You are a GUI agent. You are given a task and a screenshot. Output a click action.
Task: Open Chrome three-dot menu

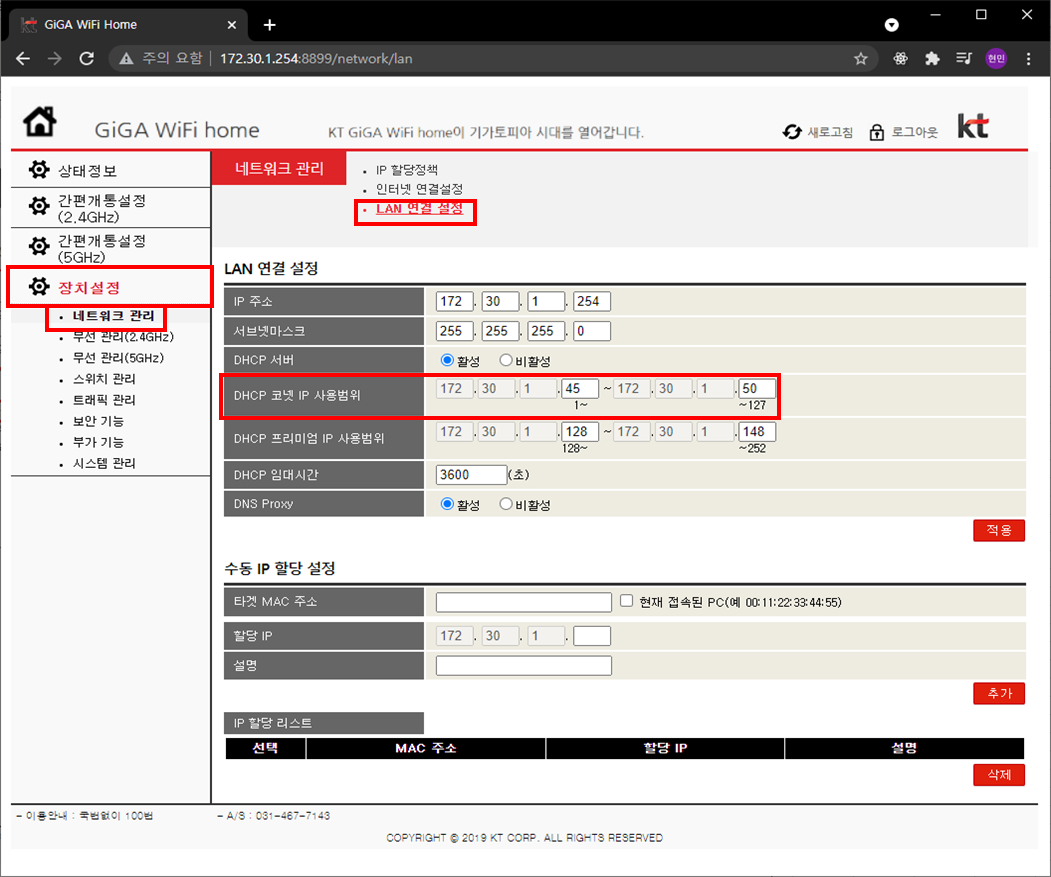point(1028,59)
